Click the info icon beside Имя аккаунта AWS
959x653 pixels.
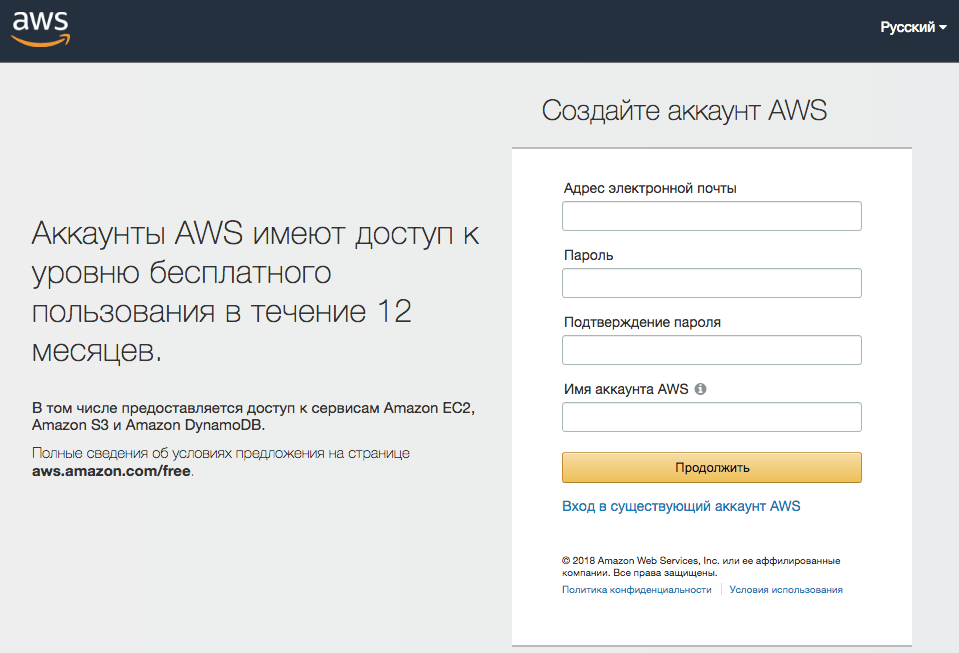(700, 389)
